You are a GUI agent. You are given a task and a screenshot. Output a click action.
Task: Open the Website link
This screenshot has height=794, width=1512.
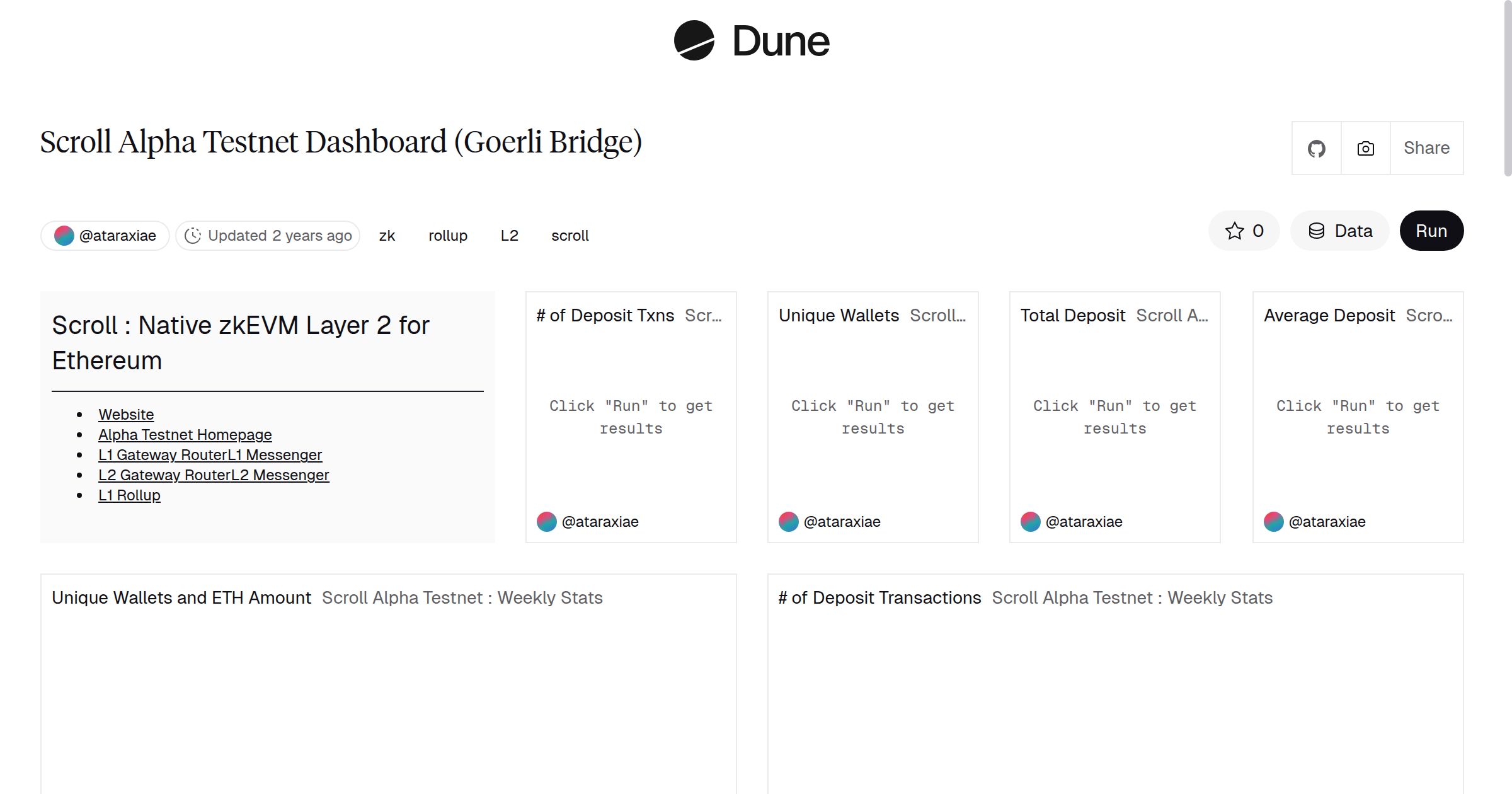(x=125, y=414)
